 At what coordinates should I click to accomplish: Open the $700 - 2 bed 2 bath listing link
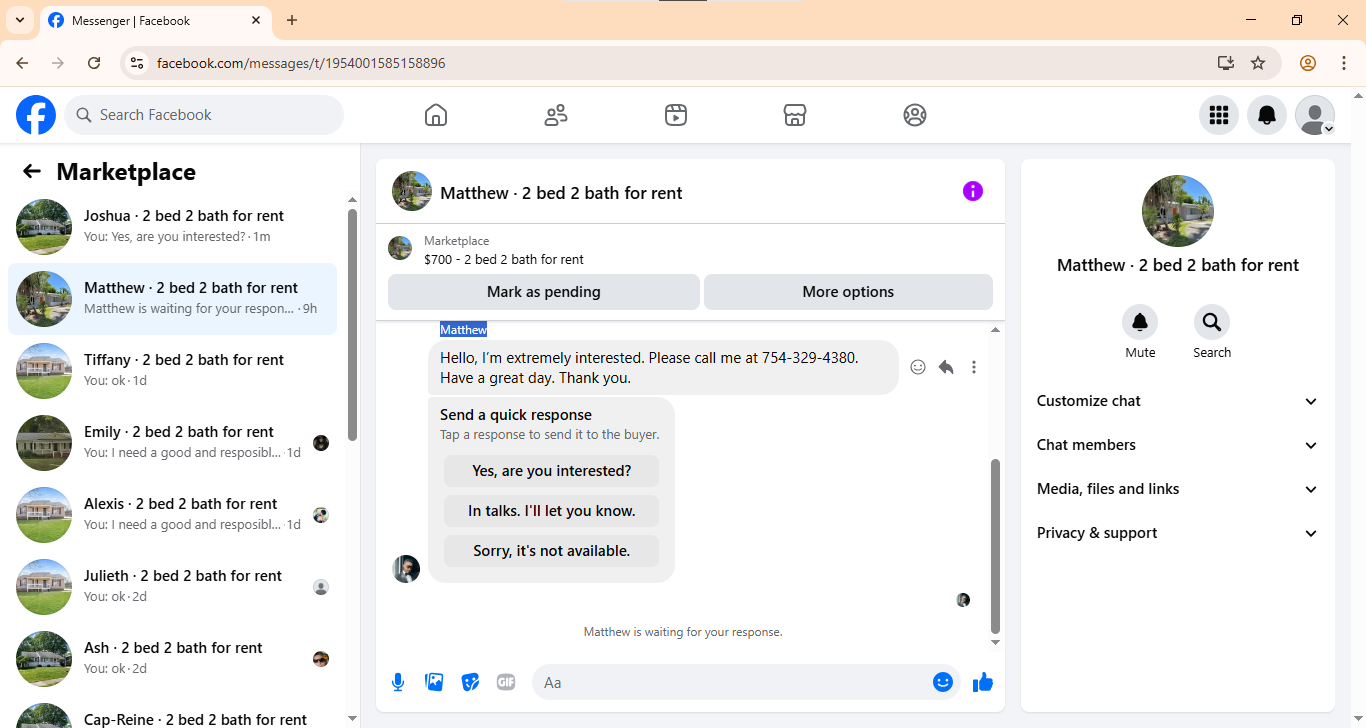tap(504, 259)
